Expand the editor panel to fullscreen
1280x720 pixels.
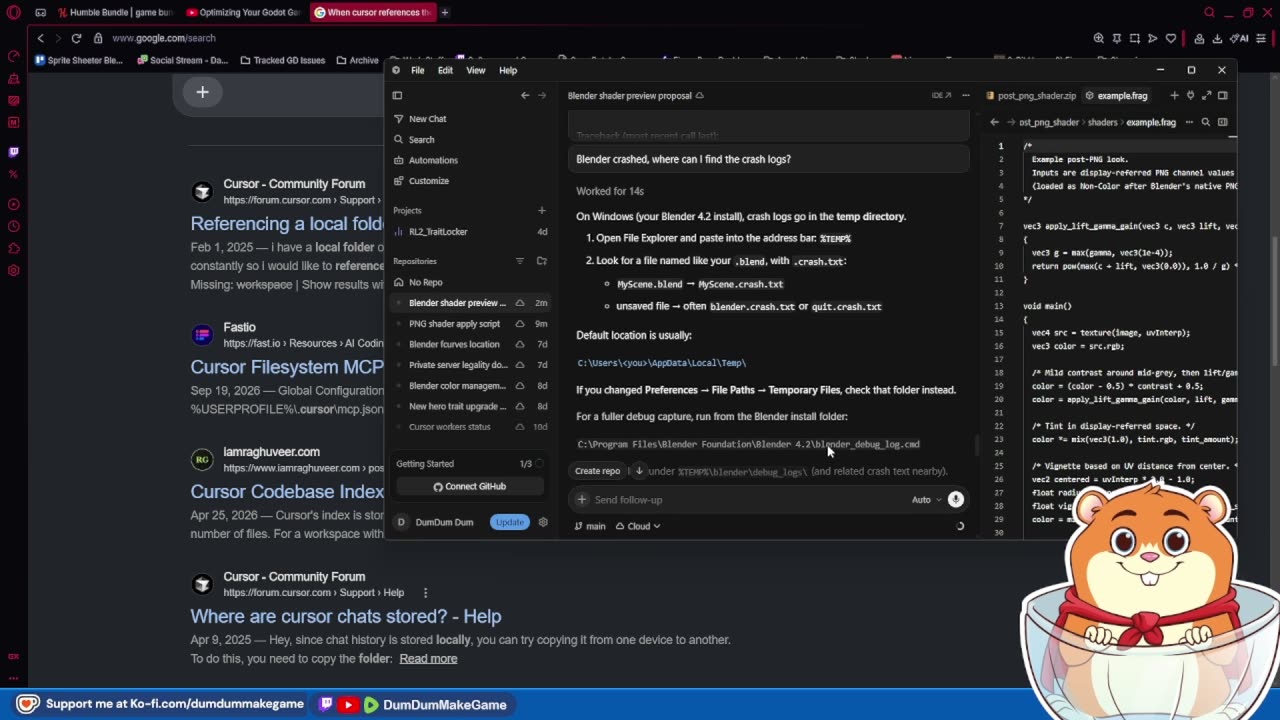[x=1207, y=96]
